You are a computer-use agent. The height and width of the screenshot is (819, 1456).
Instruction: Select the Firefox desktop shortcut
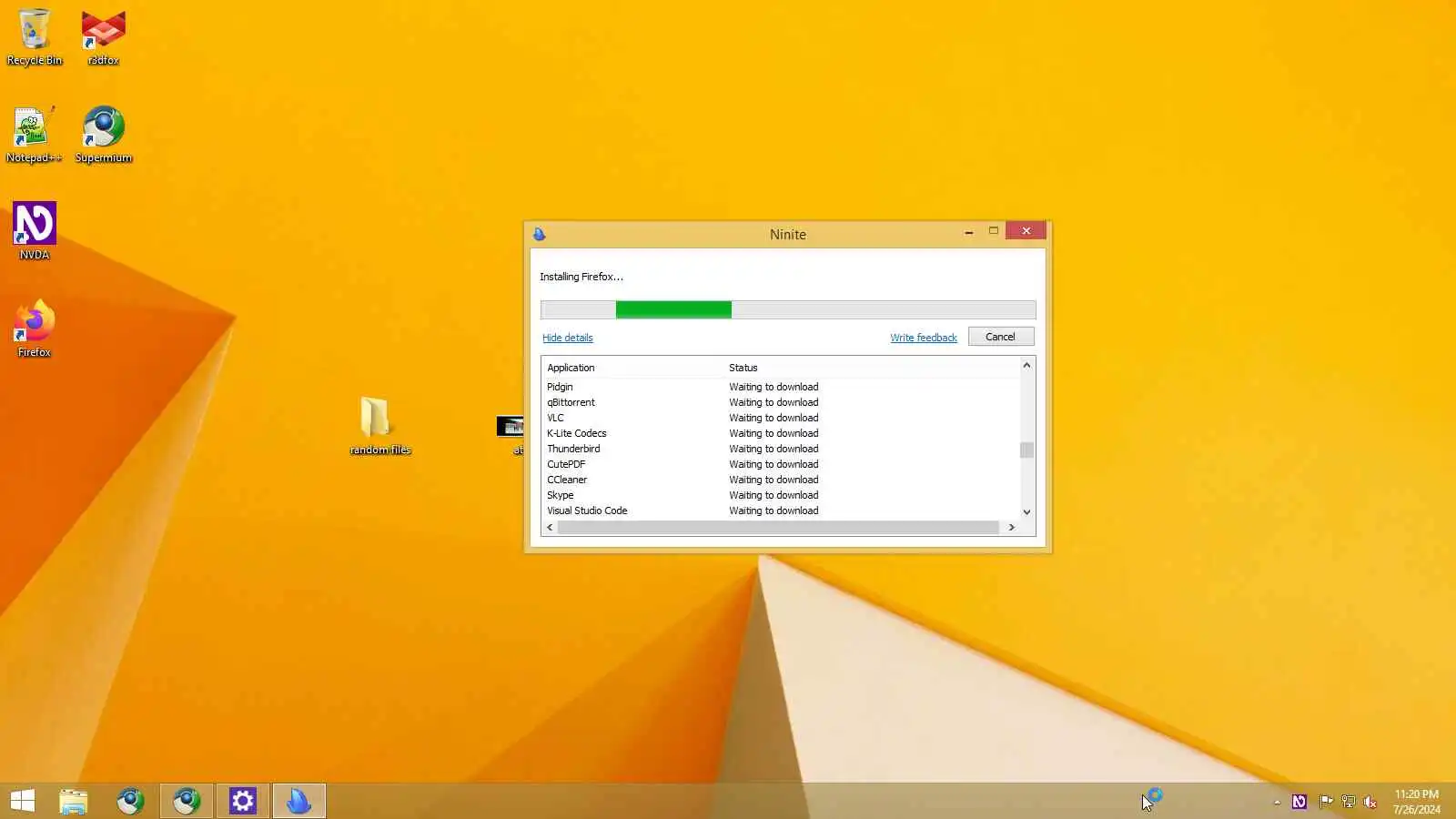(x=35, y=329)
